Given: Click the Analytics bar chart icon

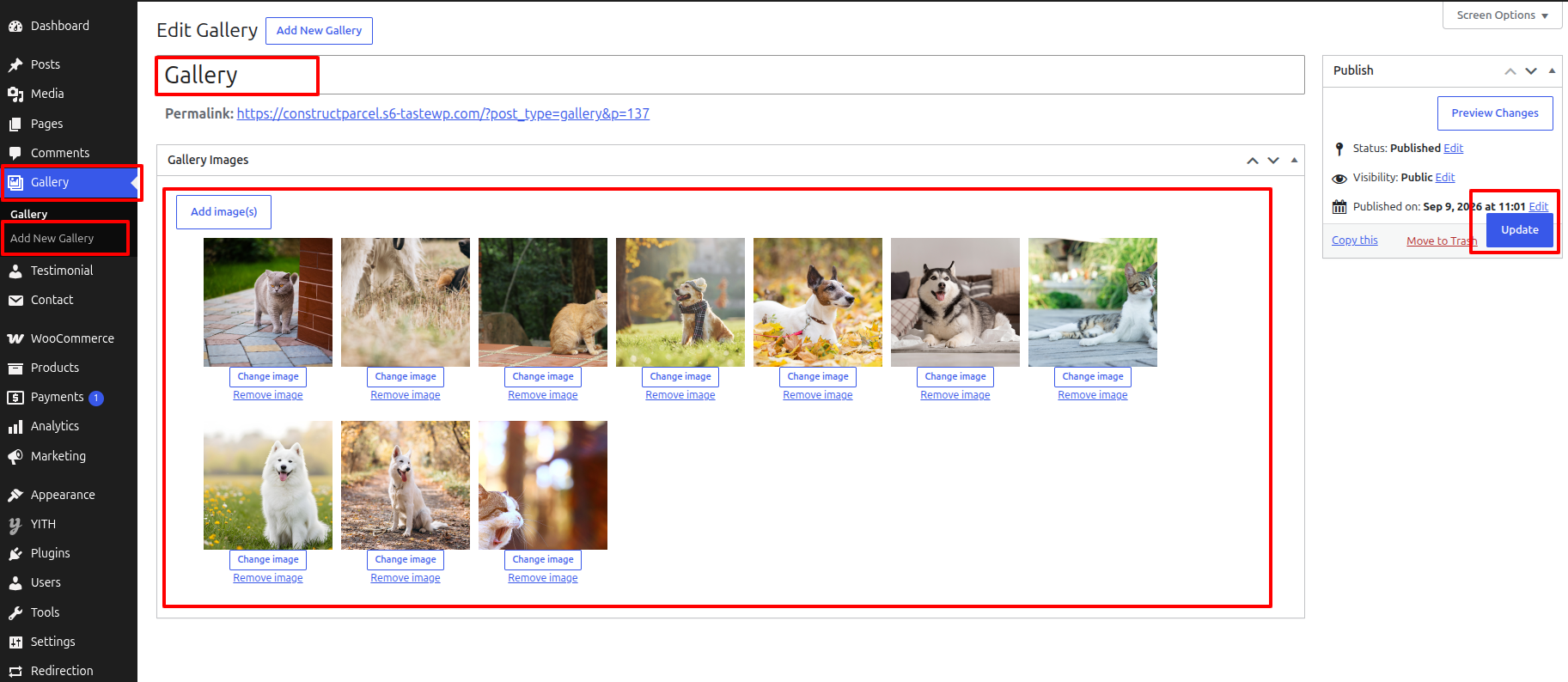Looking at the screenshot, I should click(15, 427).
